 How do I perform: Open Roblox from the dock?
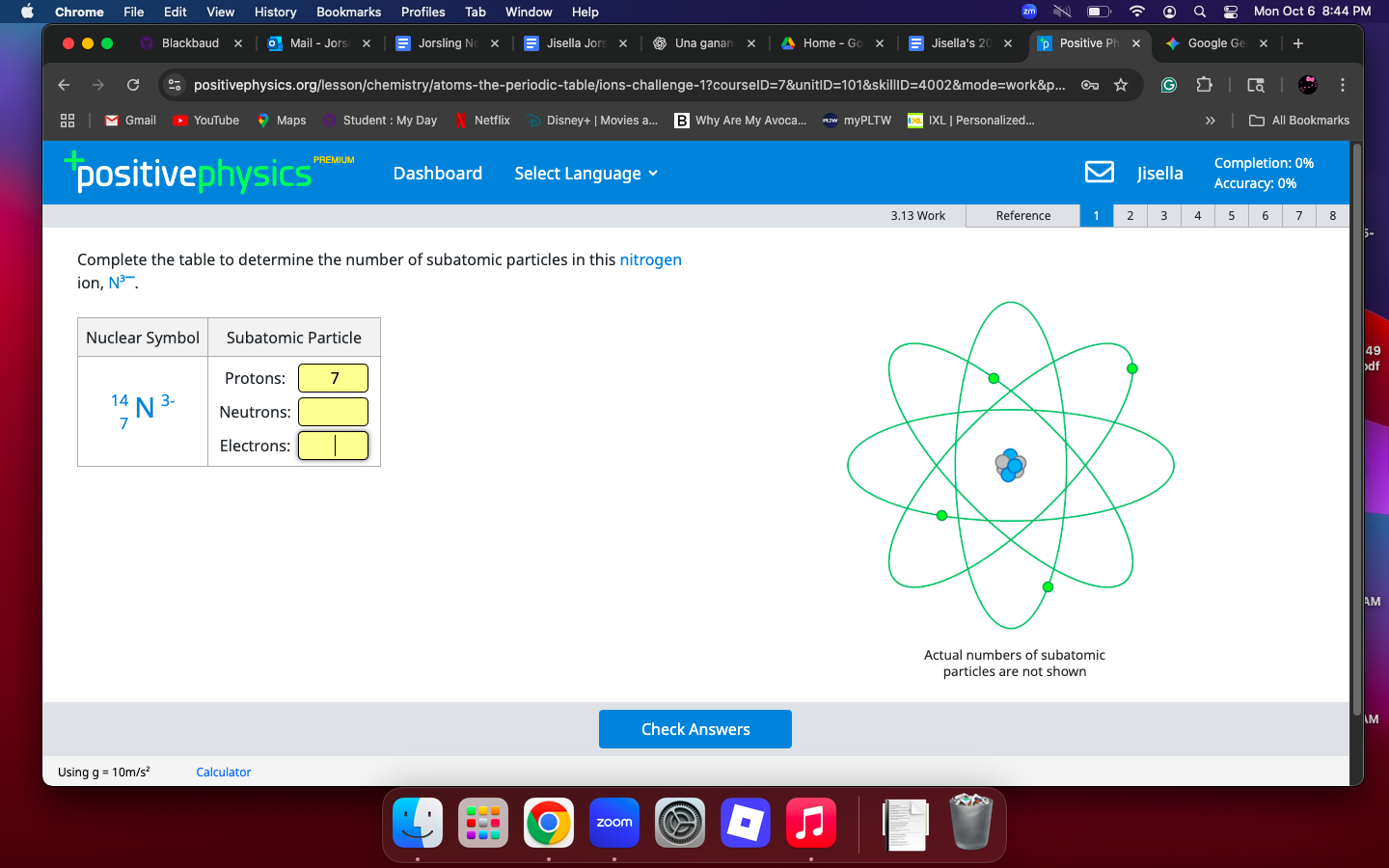tap(745, 824)
